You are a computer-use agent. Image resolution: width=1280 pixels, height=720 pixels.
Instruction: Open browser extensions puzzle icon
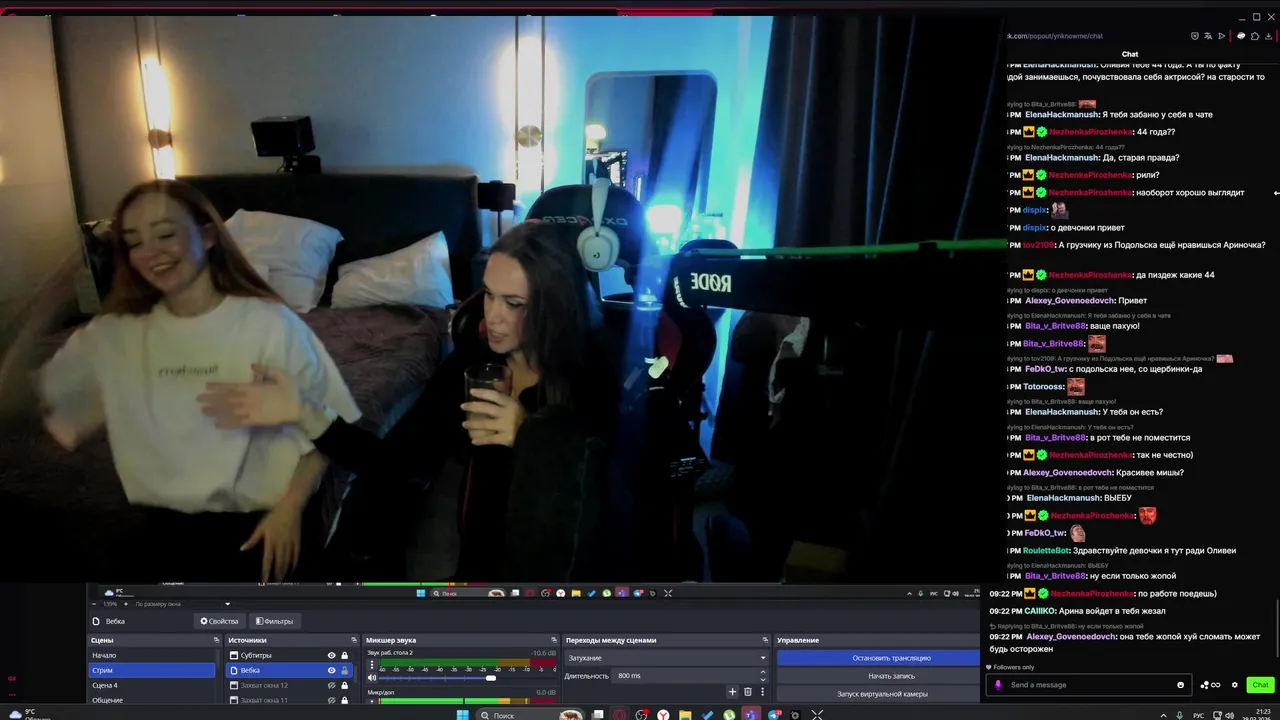pyautogui.click(x=1255, y=36)
